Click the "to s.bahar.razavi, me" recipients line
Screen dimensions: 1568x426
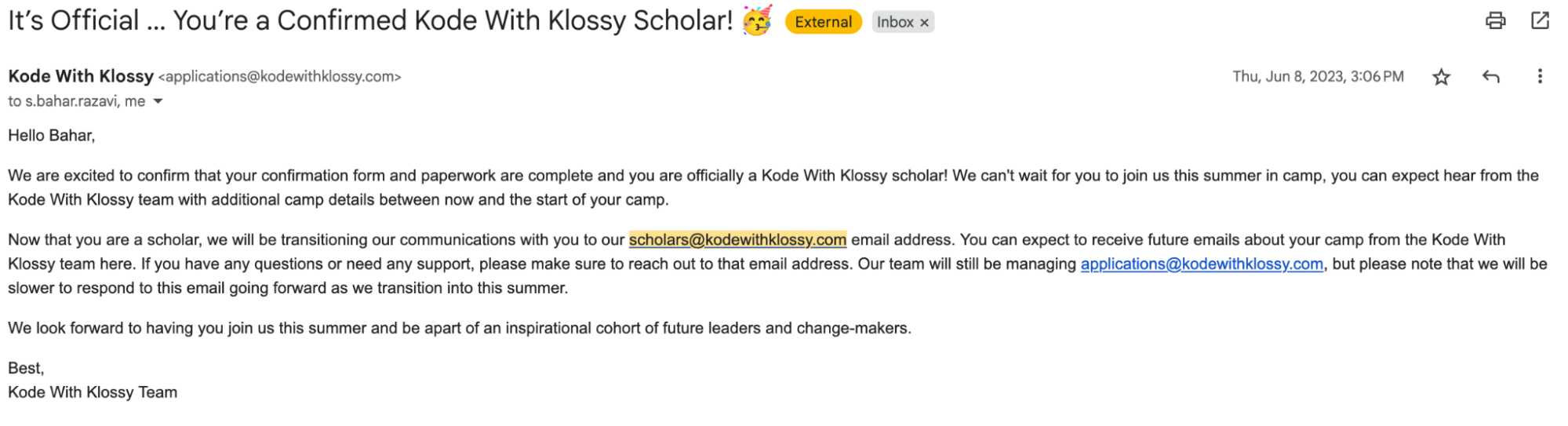[x=76, y=101]
